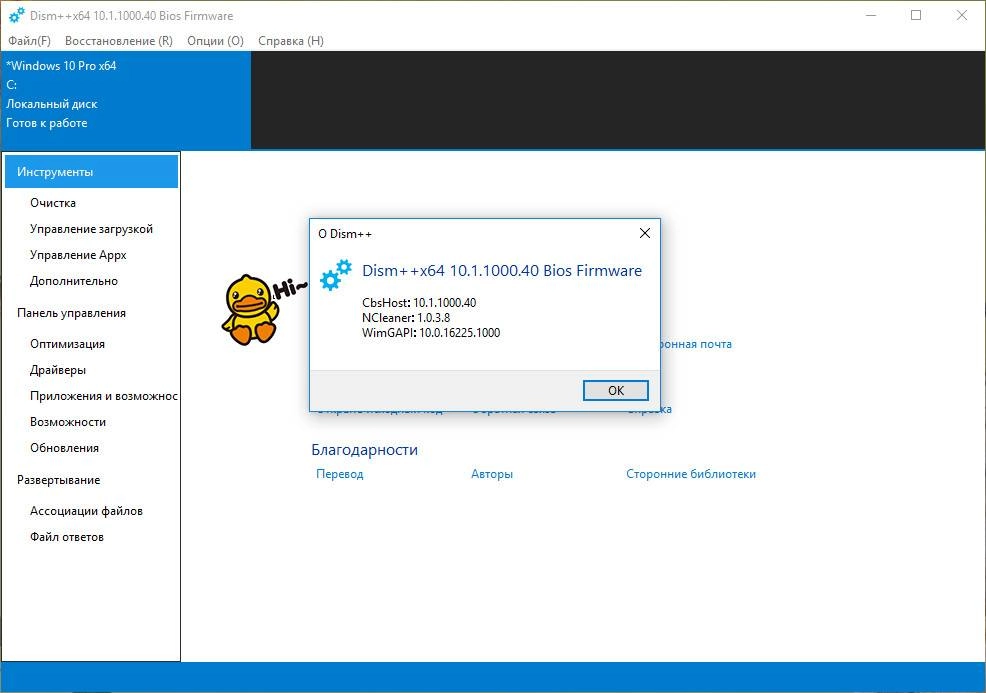Select the Развертывание section
Screen dimensions: 986x693
[58, 480]
